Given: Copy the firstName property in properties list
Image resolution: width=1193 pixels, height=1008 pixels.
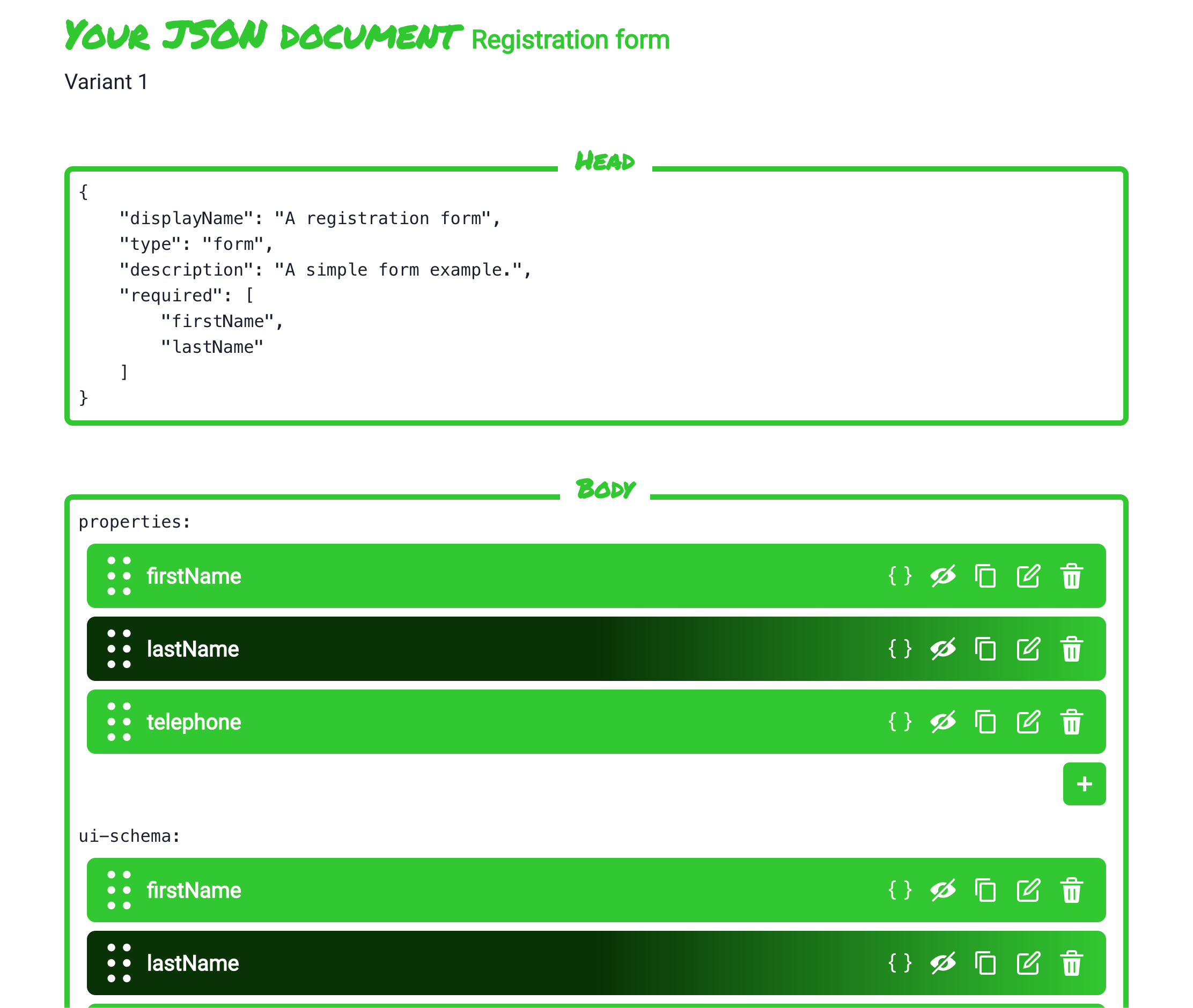Looking at the screenshot, I should click(x=985, y=576).
